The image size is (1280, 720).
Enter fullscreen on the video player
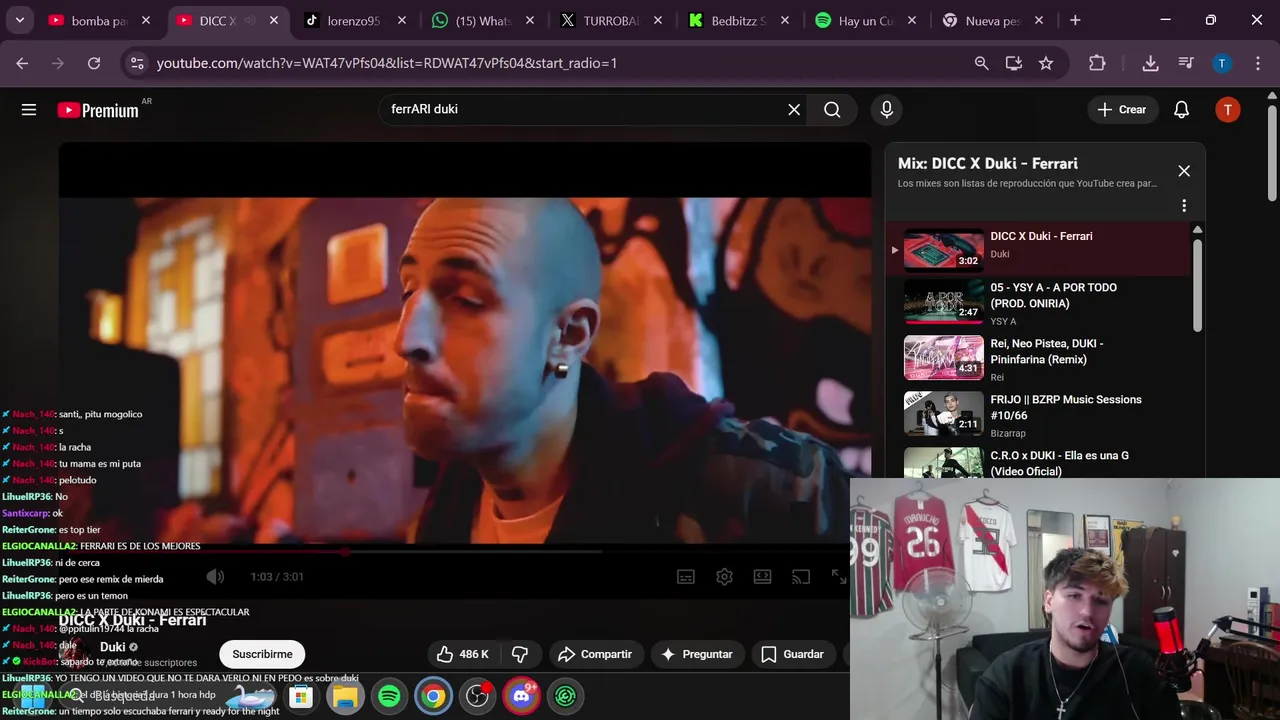click(x=838, y=577)
